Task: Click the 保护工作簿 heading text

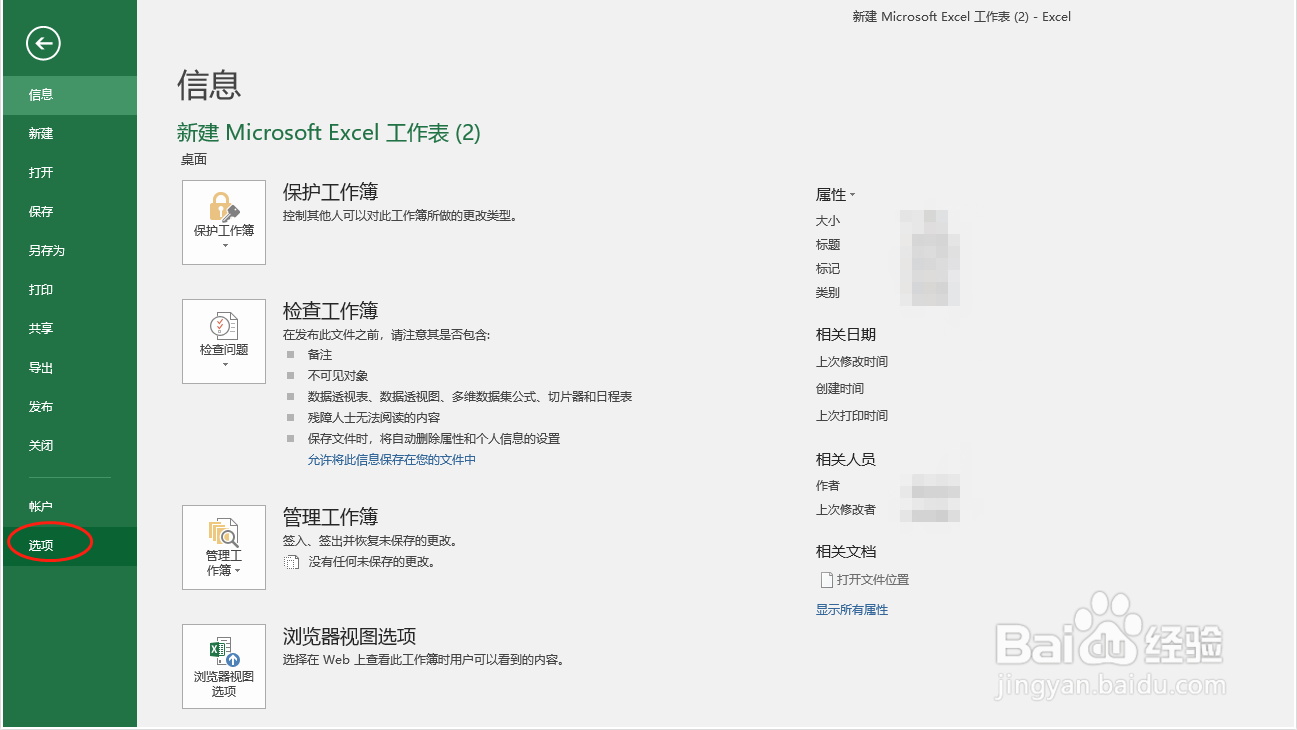Action: tap(330, 192)
